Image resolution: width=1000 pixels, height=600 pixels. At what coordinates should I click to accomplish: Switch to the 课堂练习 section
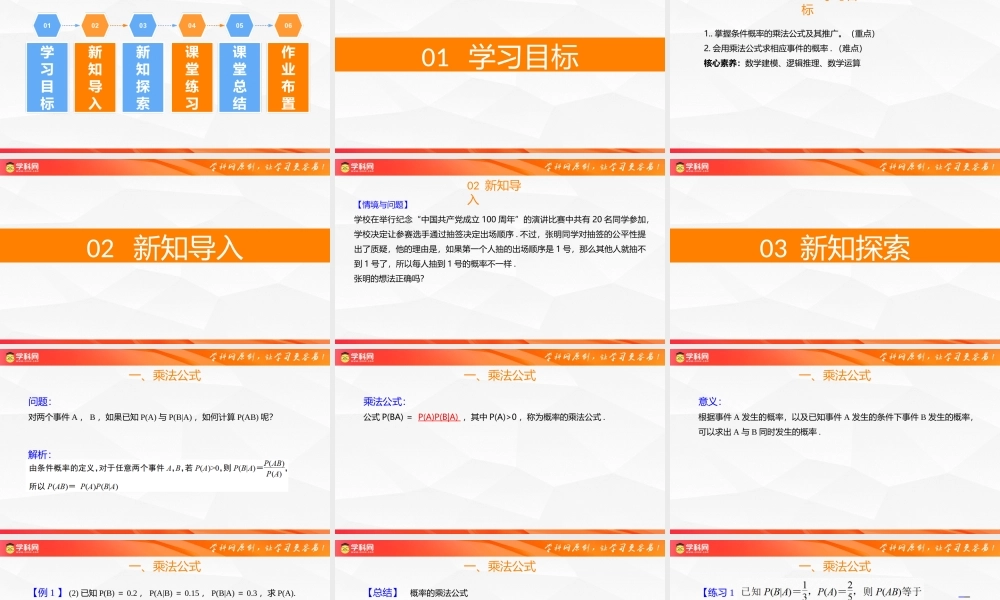tap(190, 78)
